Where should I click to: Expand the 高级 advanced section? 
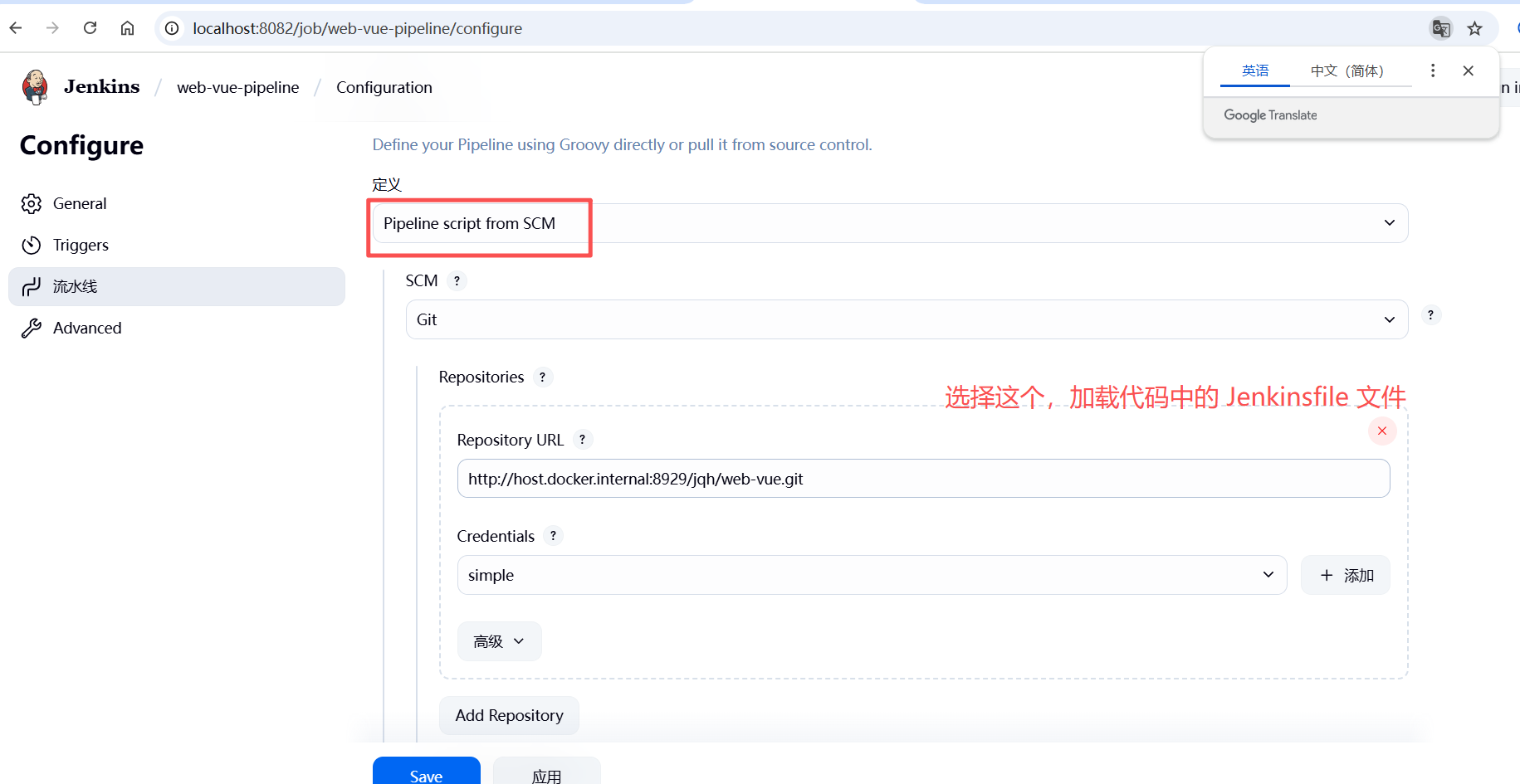click(x=499, y=641)
